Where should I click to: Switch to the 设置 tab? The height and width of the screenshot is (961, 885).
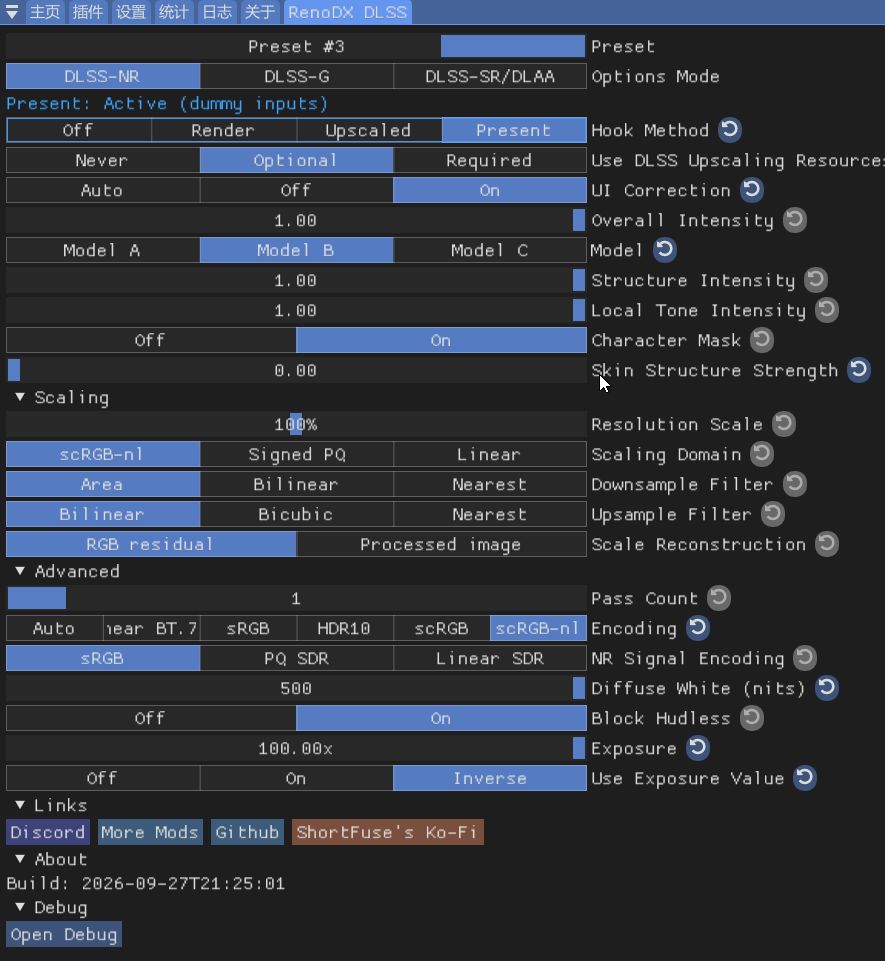[131, 12]
